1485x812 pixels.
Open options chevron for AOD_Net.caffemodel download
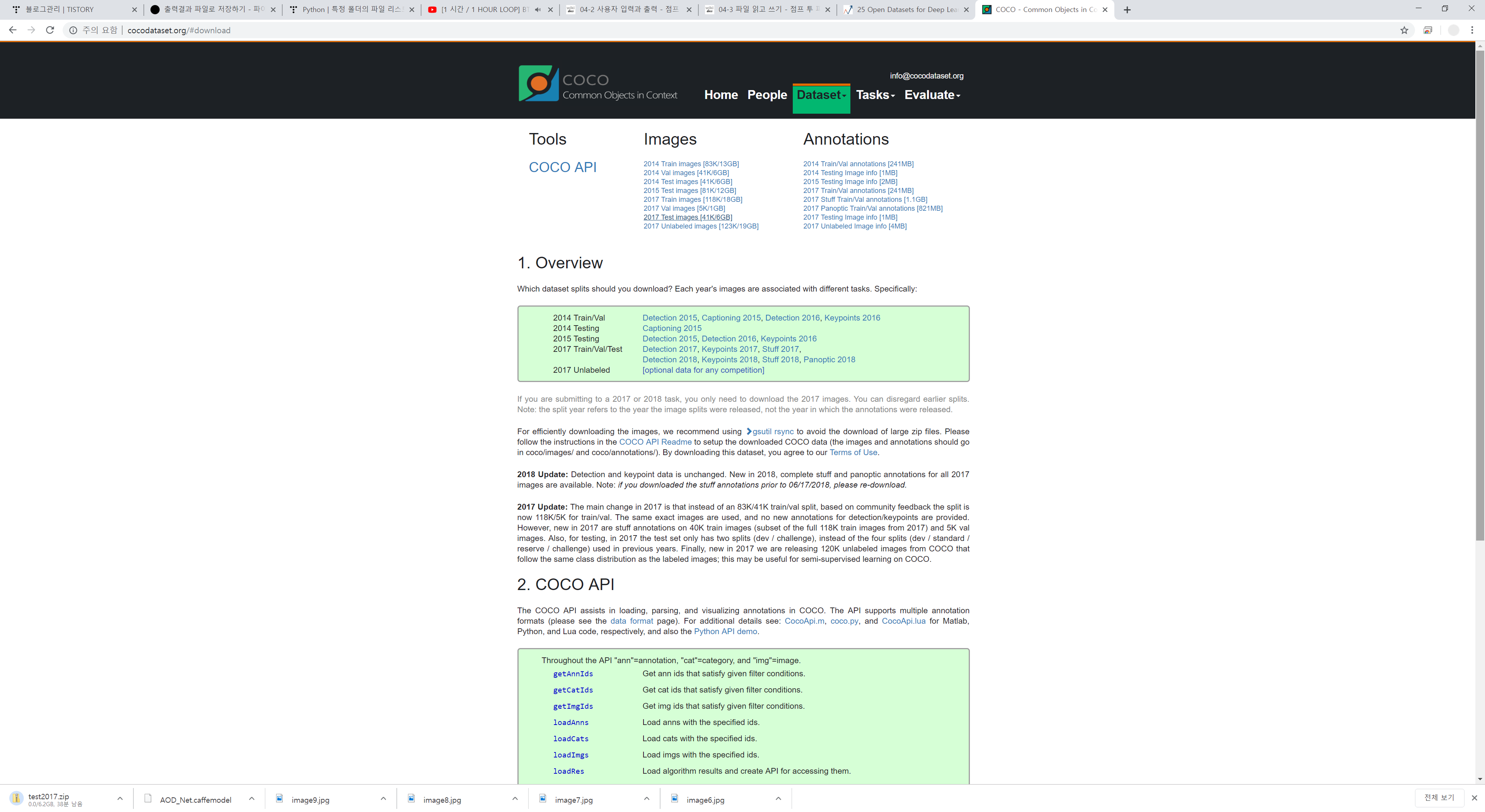pyautogui.click(x=251, y=799)
